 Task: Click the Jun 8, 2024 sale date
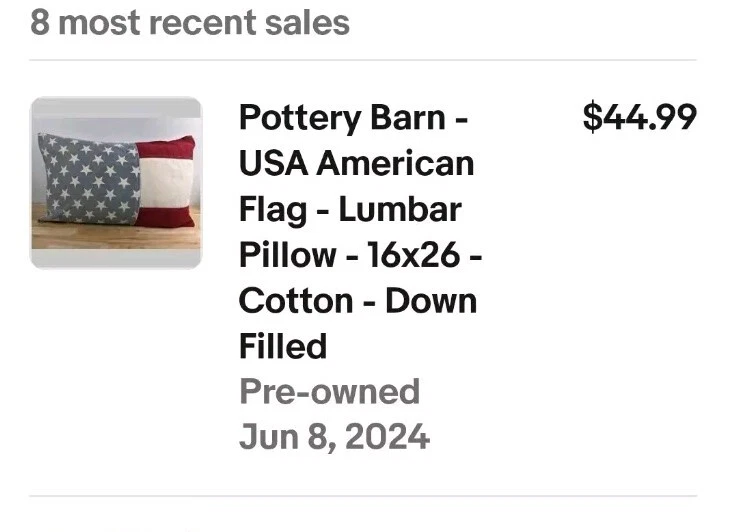(x=334, y=437)
